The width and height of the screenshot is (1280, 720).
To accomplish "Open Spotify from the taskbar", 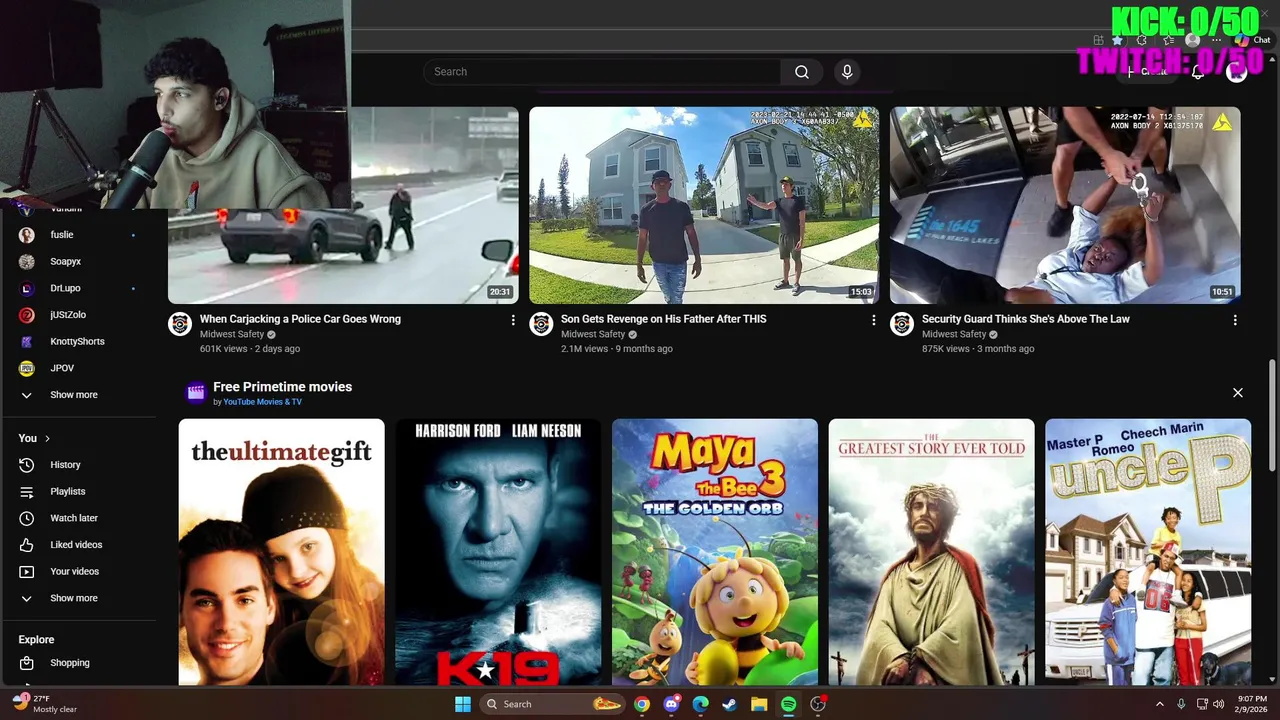I will [x=788, y=704].
